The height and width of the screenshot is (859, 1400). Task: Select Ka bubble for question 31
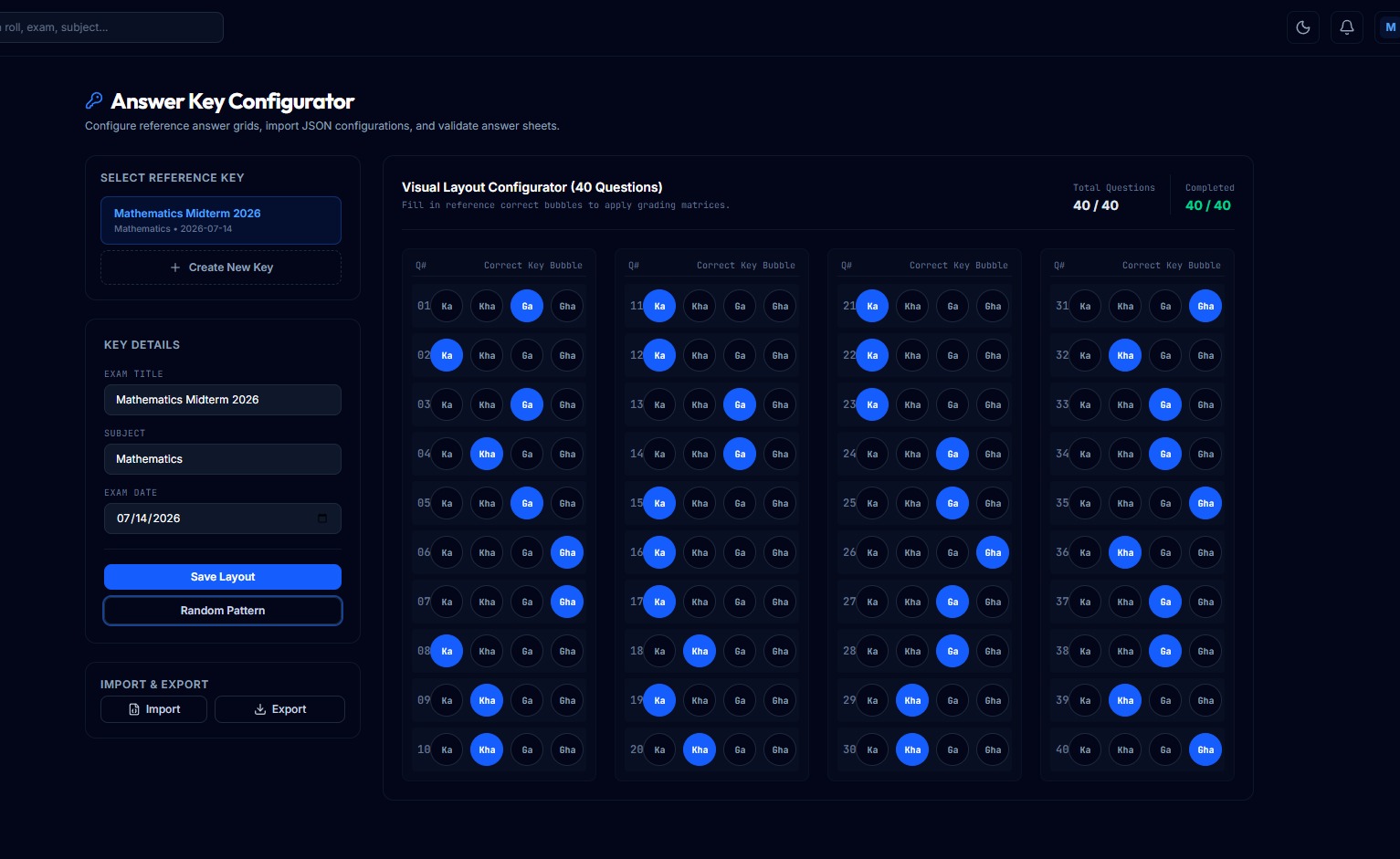coord(1085,306)
